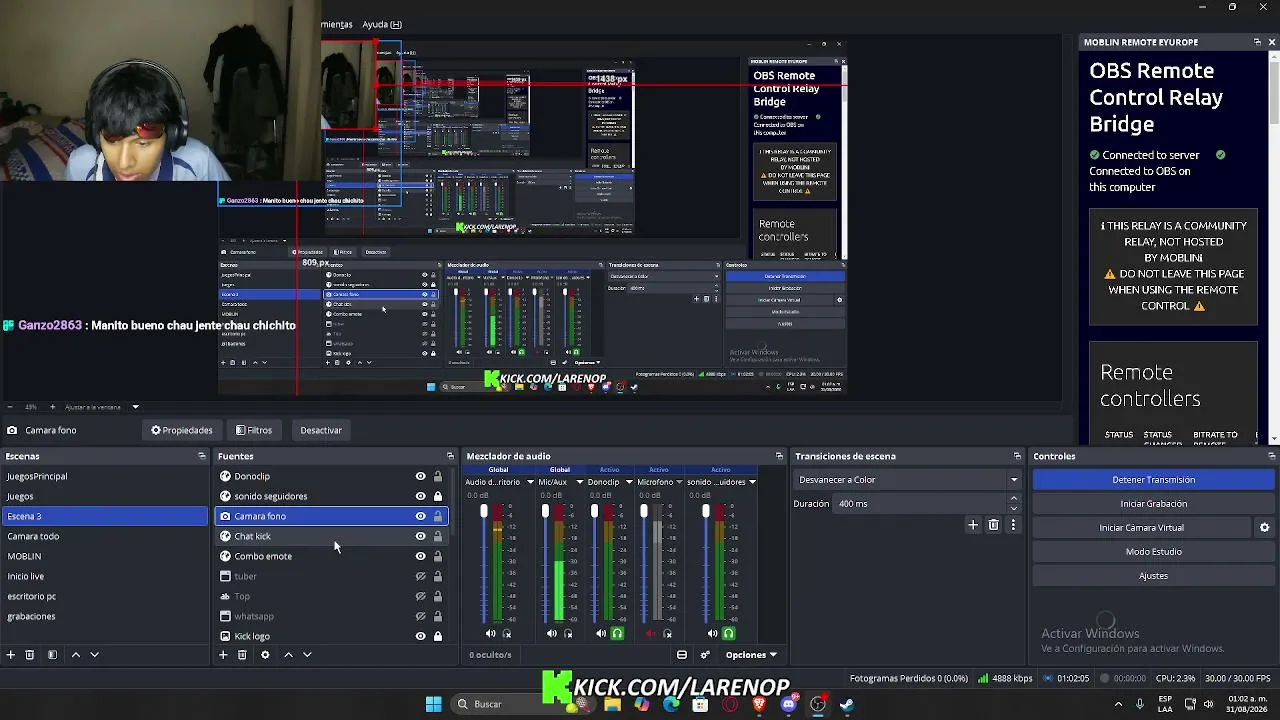
Task: Open the Opciones dropdown in audio mixer
Action: [751, 655]
